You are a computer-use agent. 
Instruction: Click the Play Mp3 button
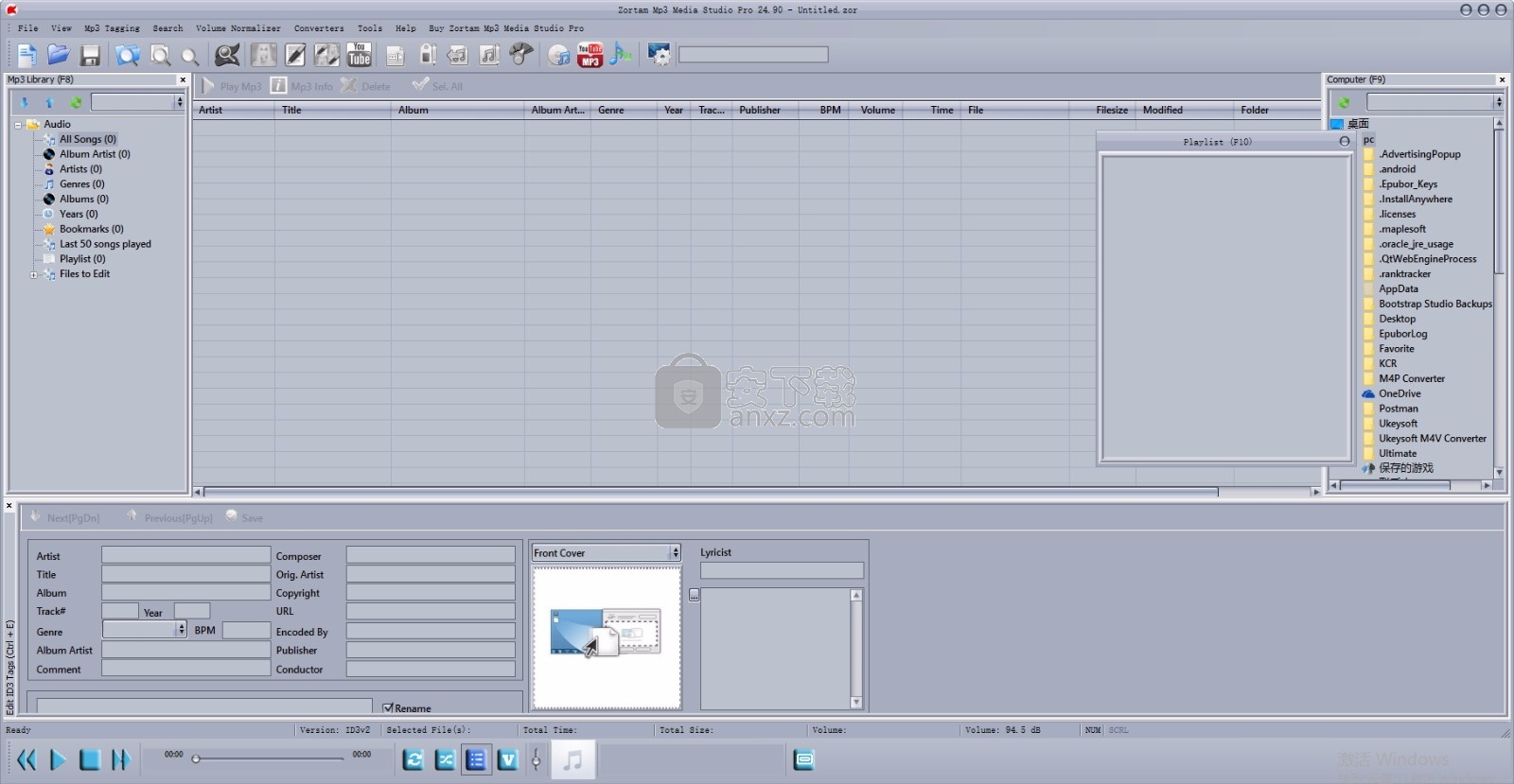point(231,86)
